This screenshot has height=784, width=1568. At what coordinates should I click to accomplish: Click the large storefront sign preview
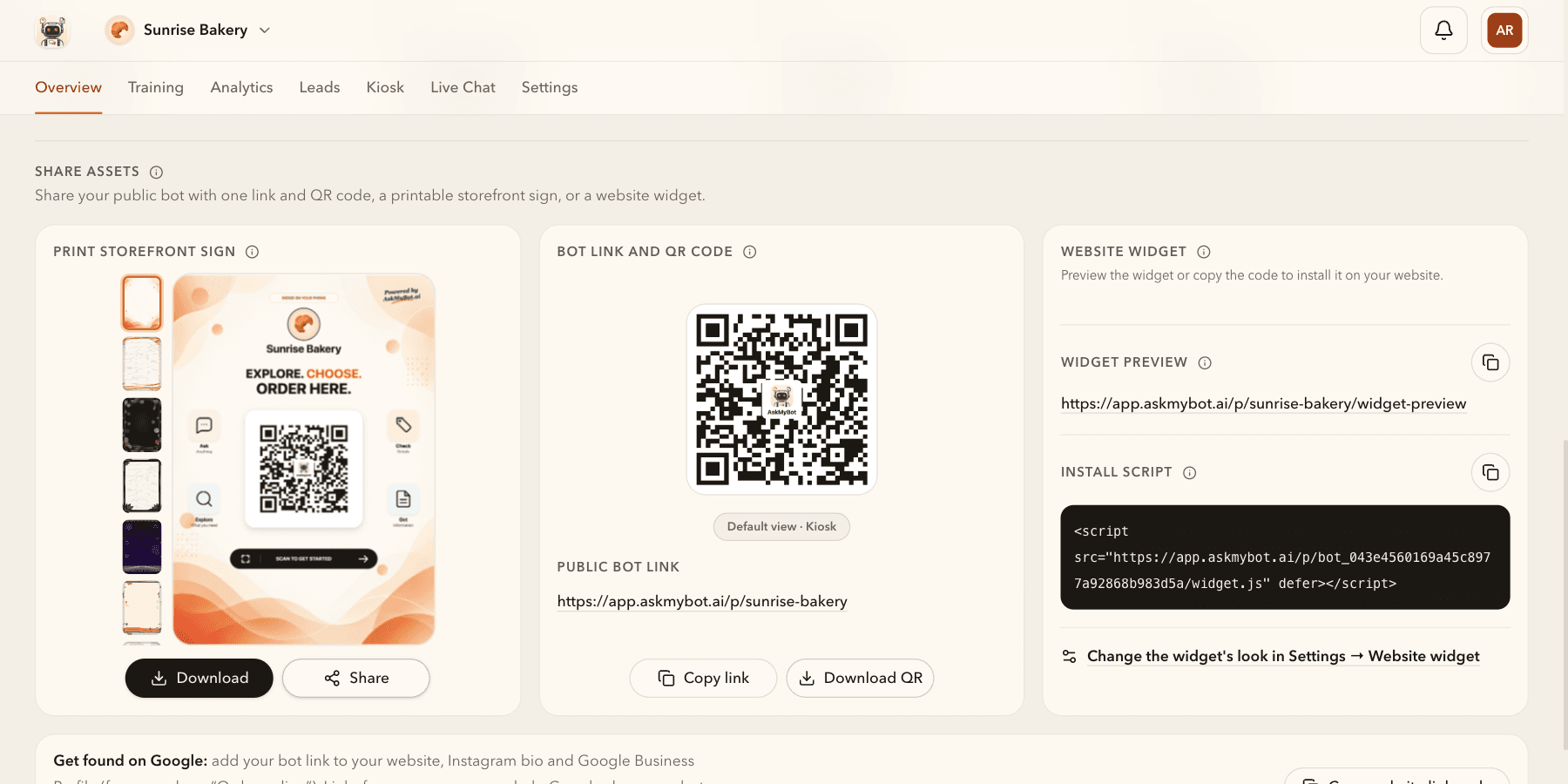tap(304, 459)
